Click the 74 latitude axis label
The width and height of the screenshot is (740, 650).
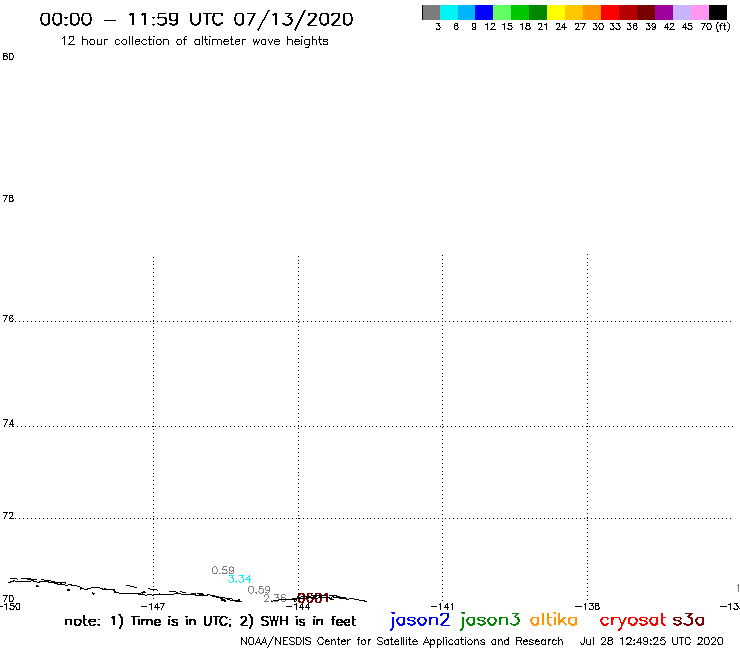[x=8, y=423]
